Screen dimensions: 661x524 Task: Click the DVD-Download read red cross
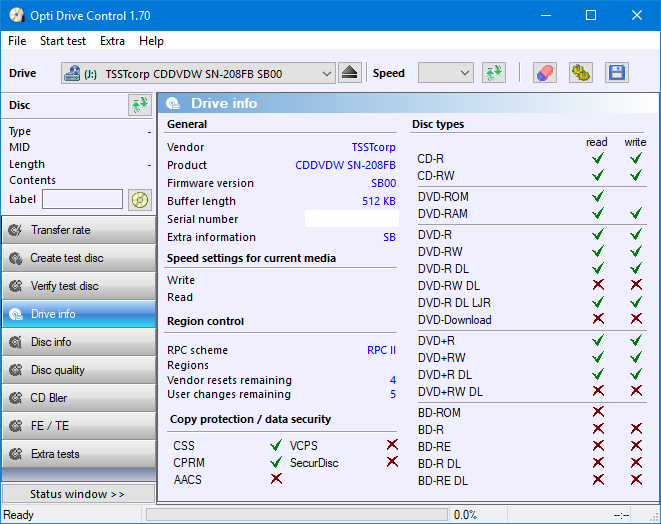598,319
